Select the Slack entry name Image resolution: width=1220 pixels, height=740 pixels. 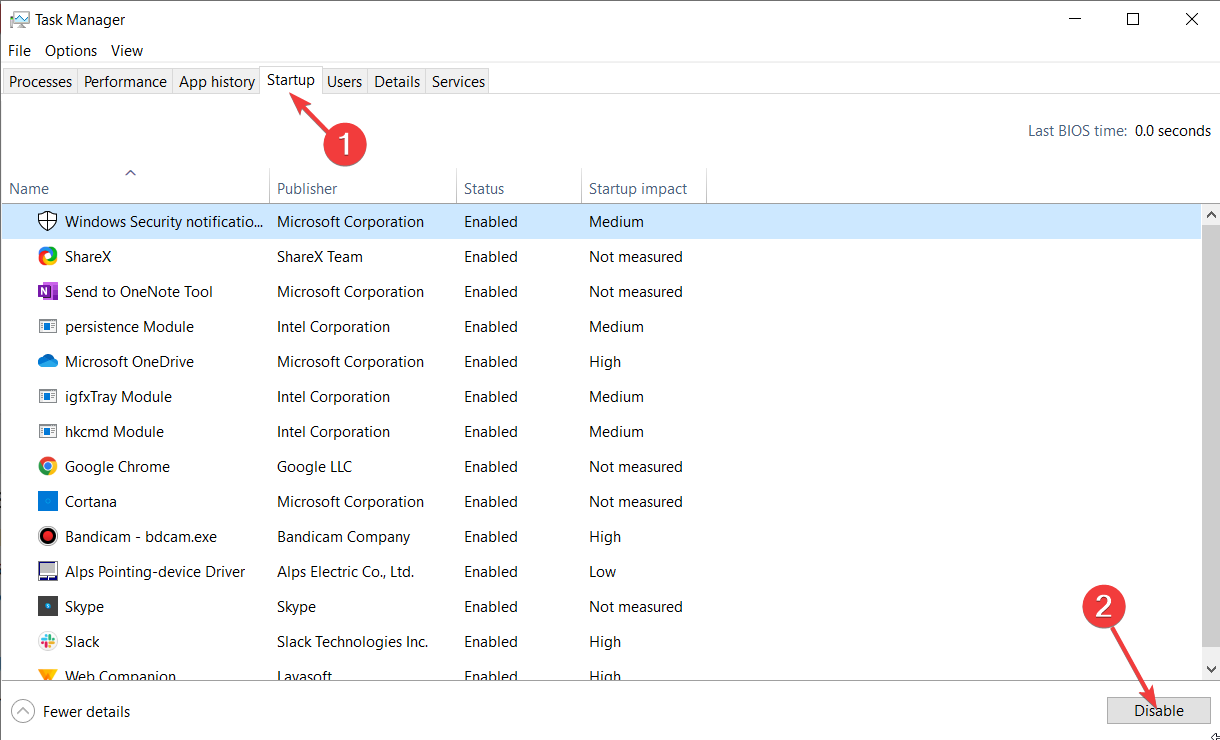82,641
